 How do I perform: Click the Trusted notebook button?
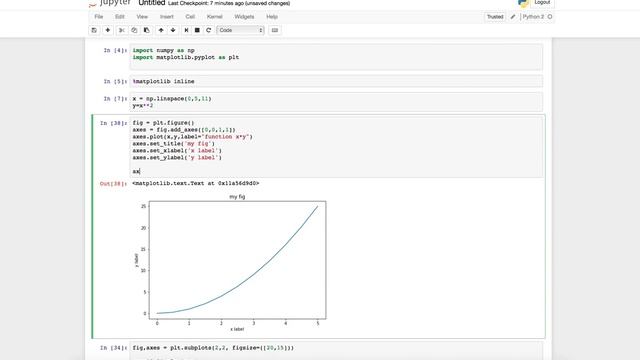(495, 17)
